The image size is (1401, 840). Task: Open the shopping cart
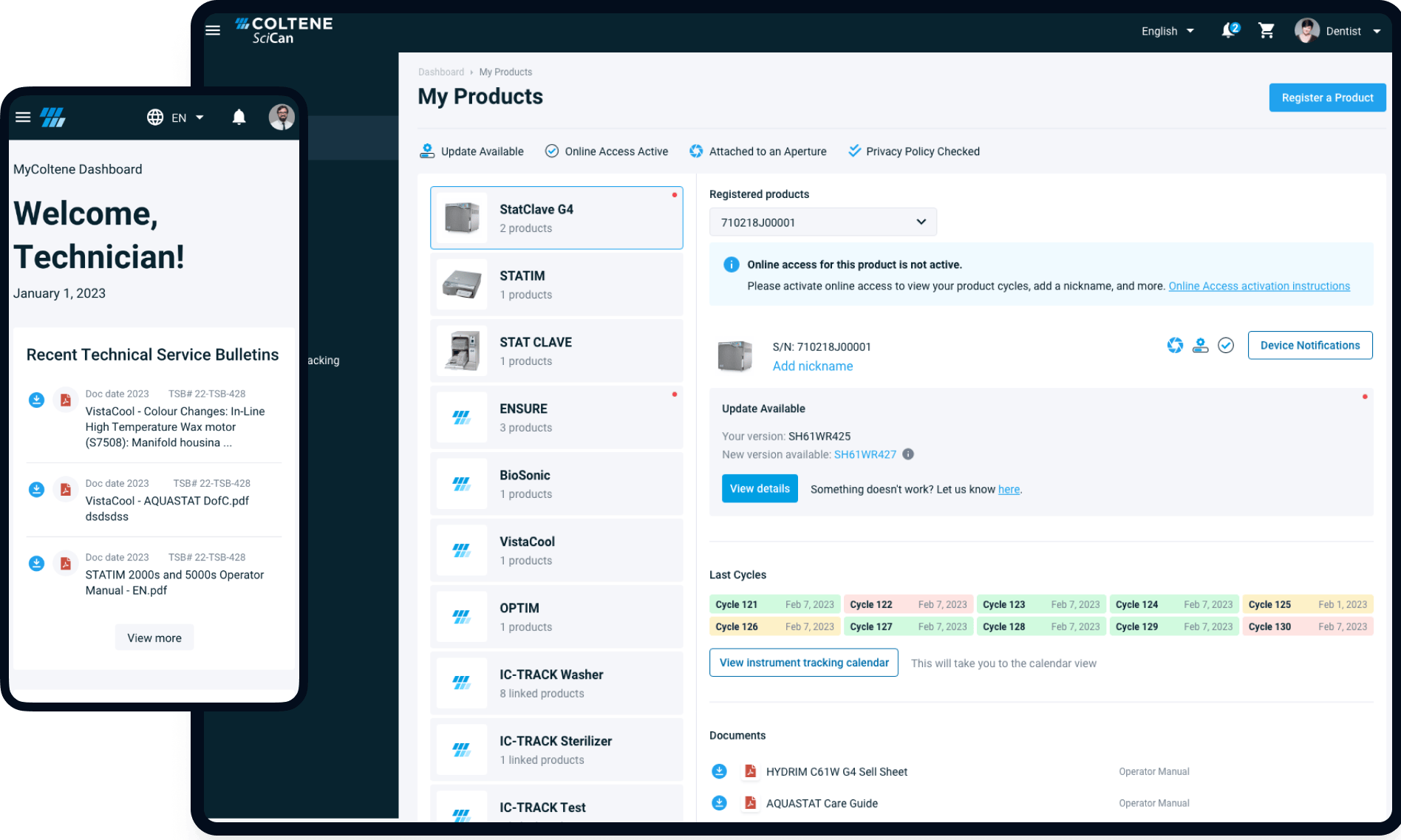(x=1267, y=31)
